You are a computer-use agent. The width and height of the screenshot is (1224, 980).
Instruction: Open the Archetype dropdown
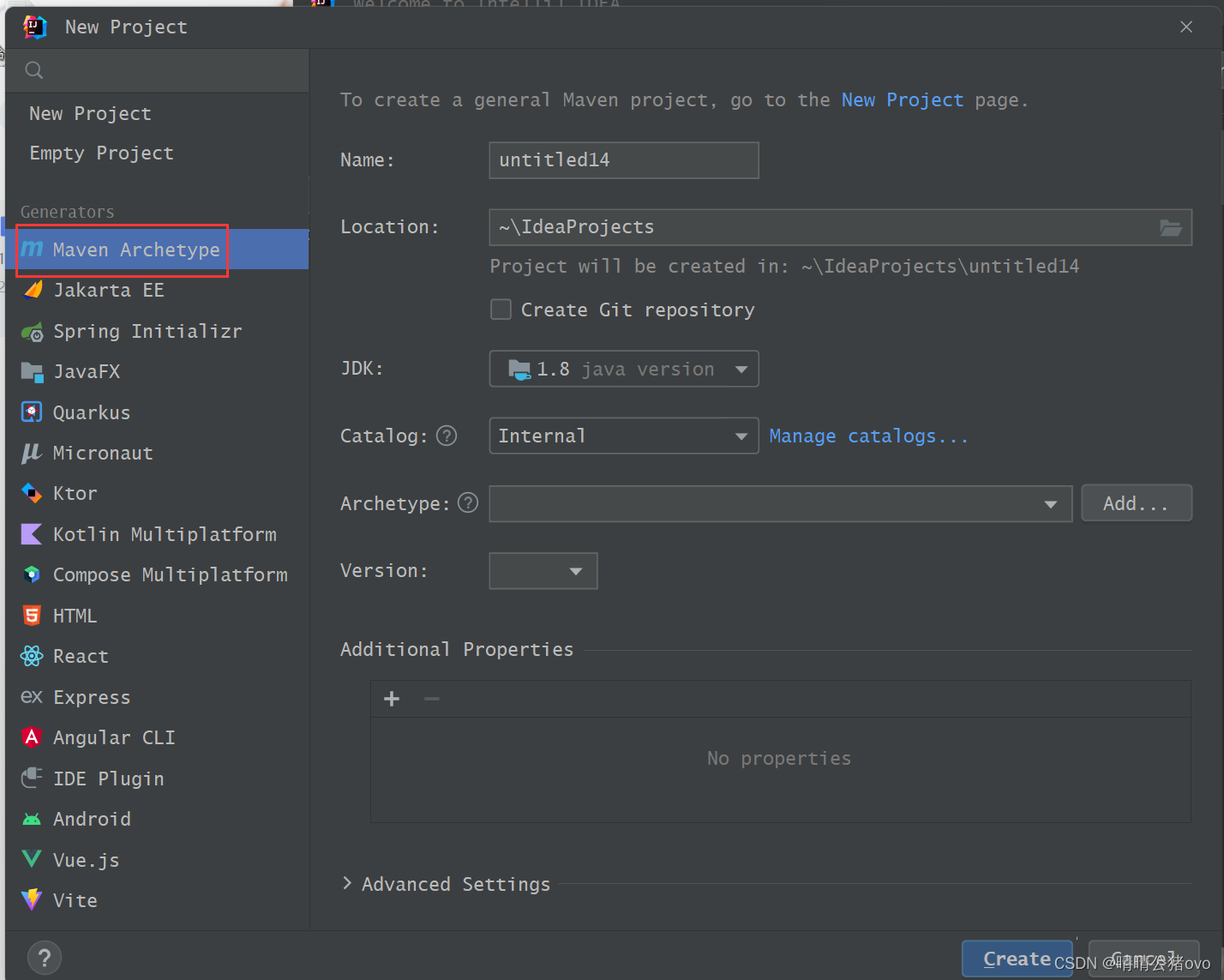pyautogui.click(x=781, y=503)
